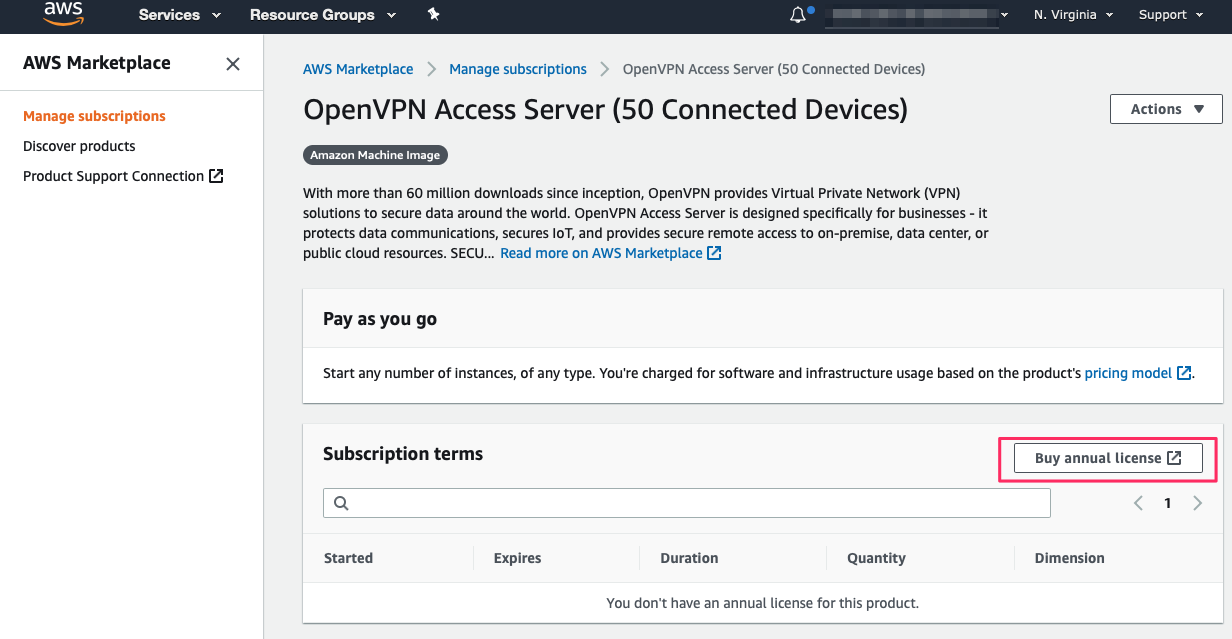Click the Pay as you go heading

(380, 319)
